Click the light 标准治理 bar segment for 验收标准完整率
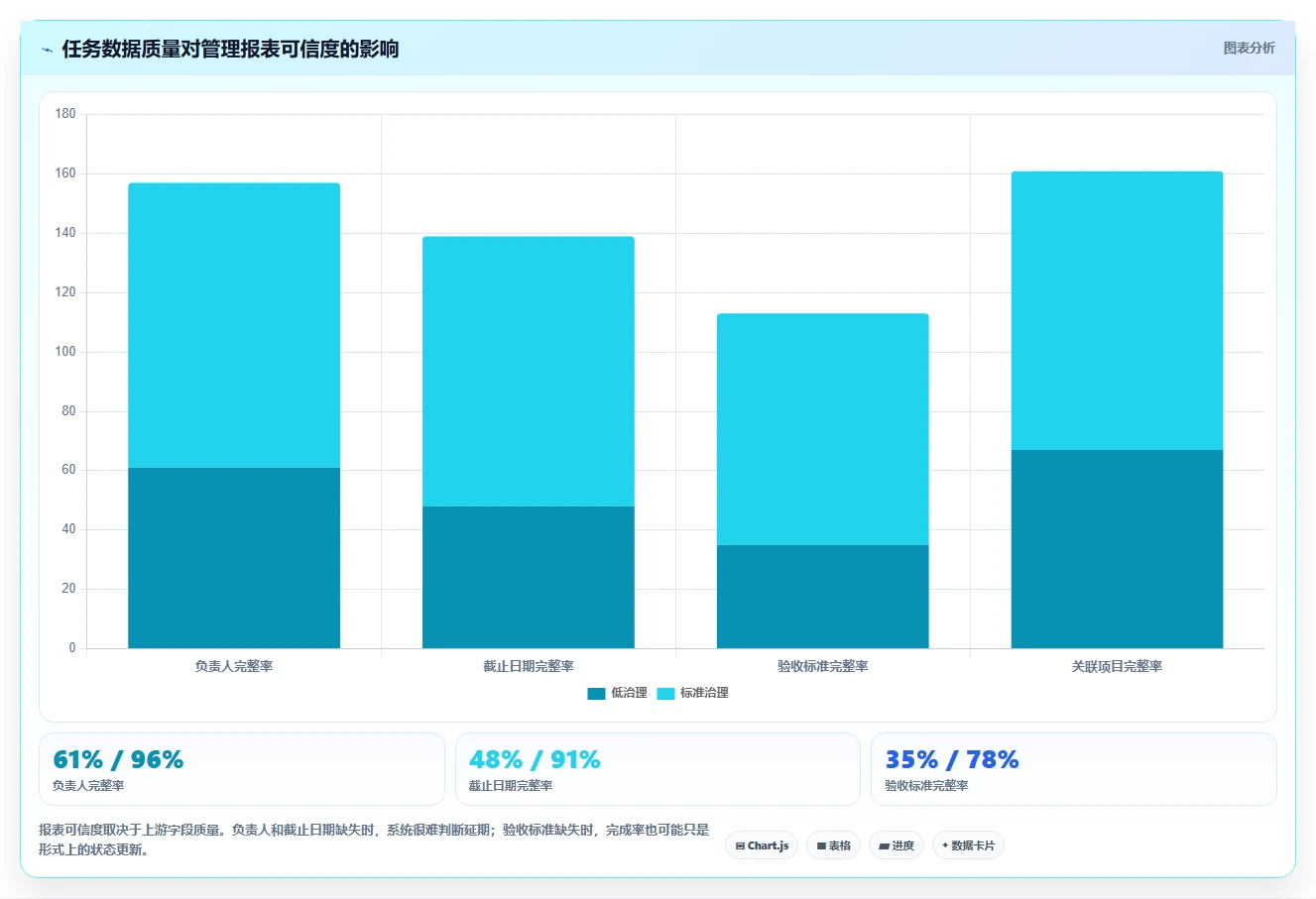 click(x=823, y=429)
